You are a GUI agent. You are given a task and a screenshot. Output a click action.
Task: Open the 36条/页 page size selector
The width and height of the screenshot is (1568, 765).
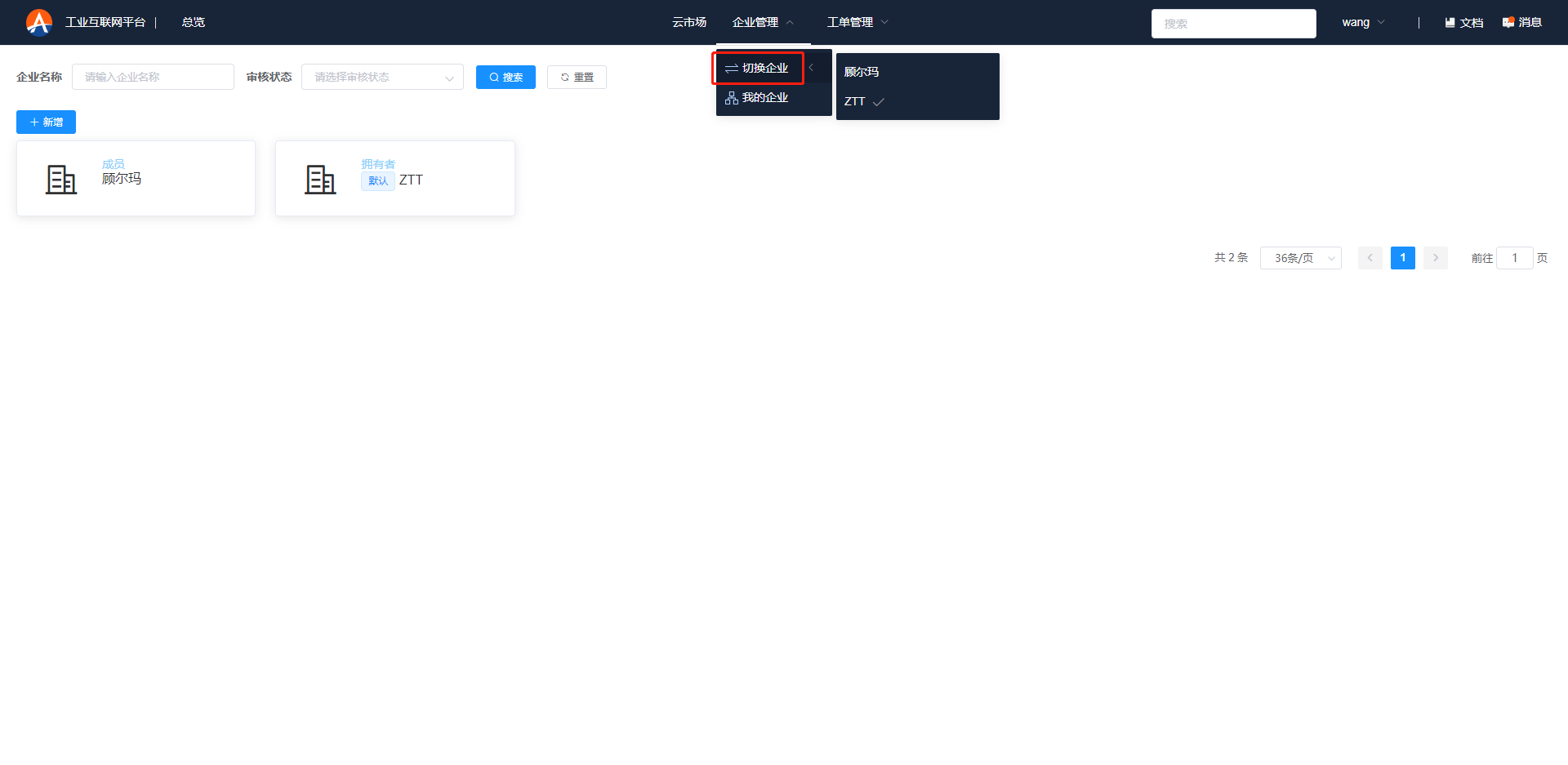(1300, 258)
